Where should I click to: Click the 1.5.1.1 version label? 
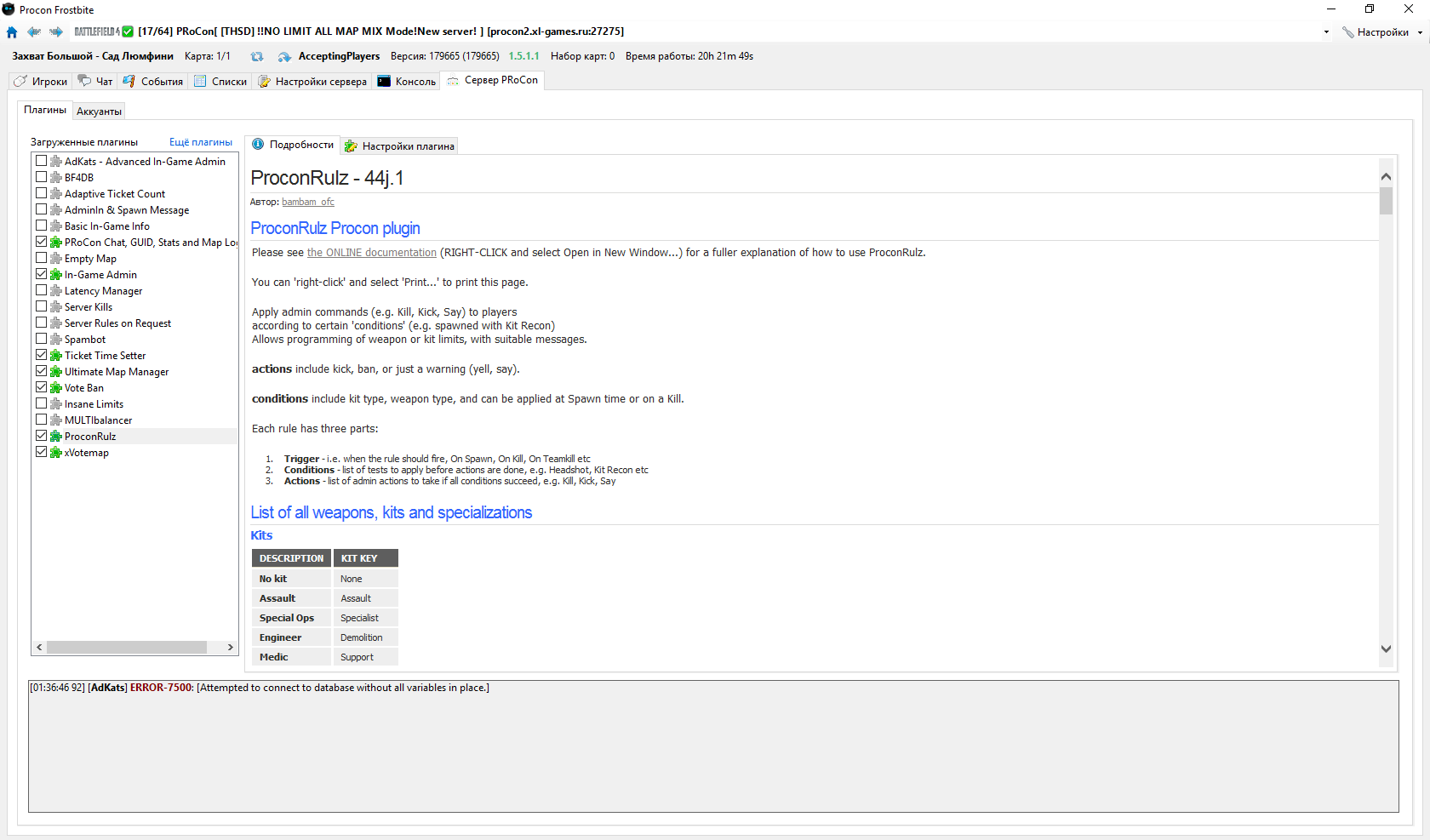coord(523,56)
